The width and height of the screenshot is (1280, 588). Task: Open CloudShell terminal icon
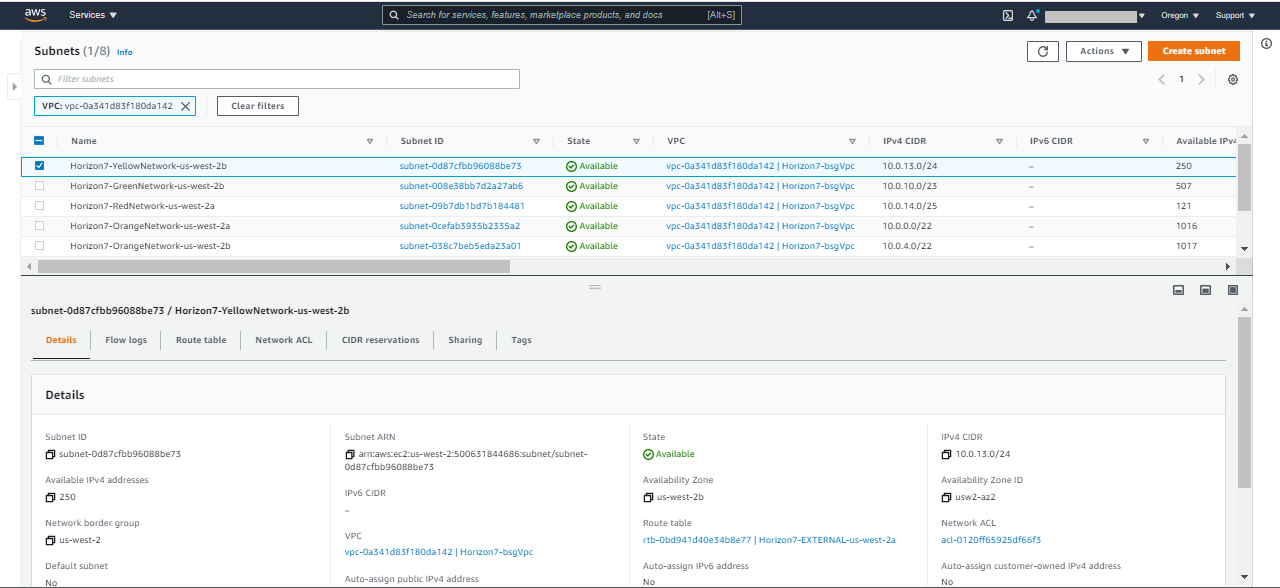pos(1008,15)
